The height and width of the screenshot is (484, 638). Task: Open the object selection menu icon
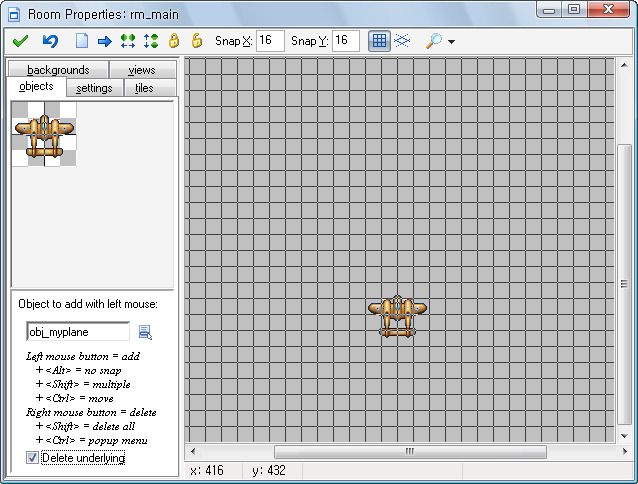(145, 332)
